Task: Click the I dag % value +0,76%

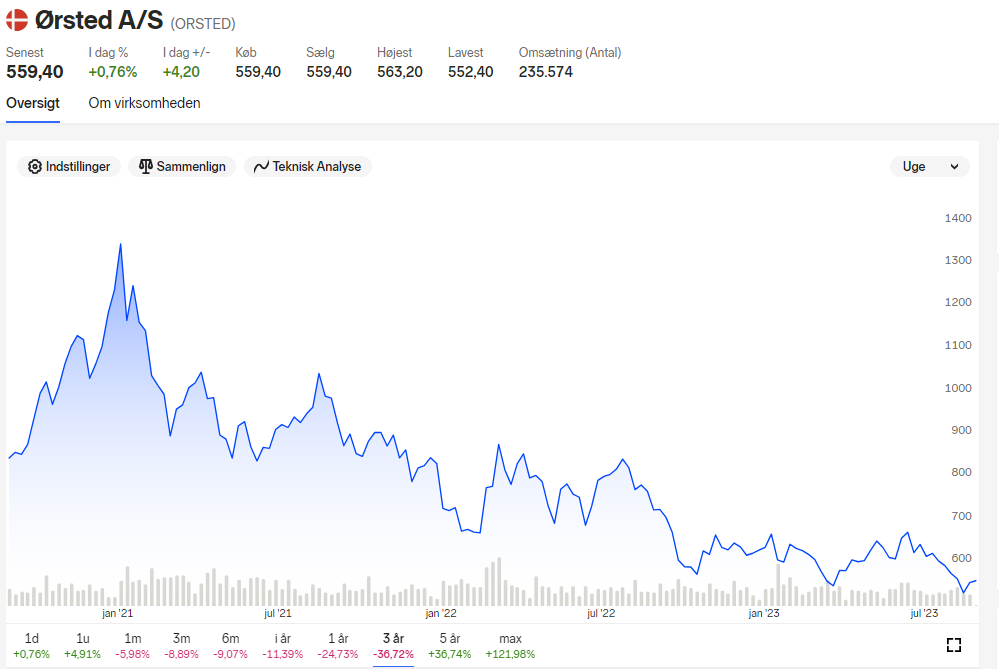Action: [x=113, y=72]
